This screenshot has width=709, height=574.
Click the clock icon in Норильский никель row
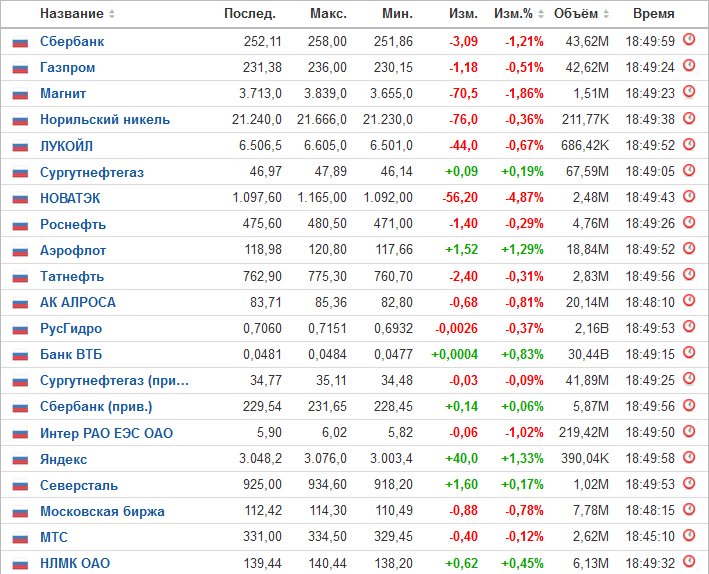pos(689,118)
